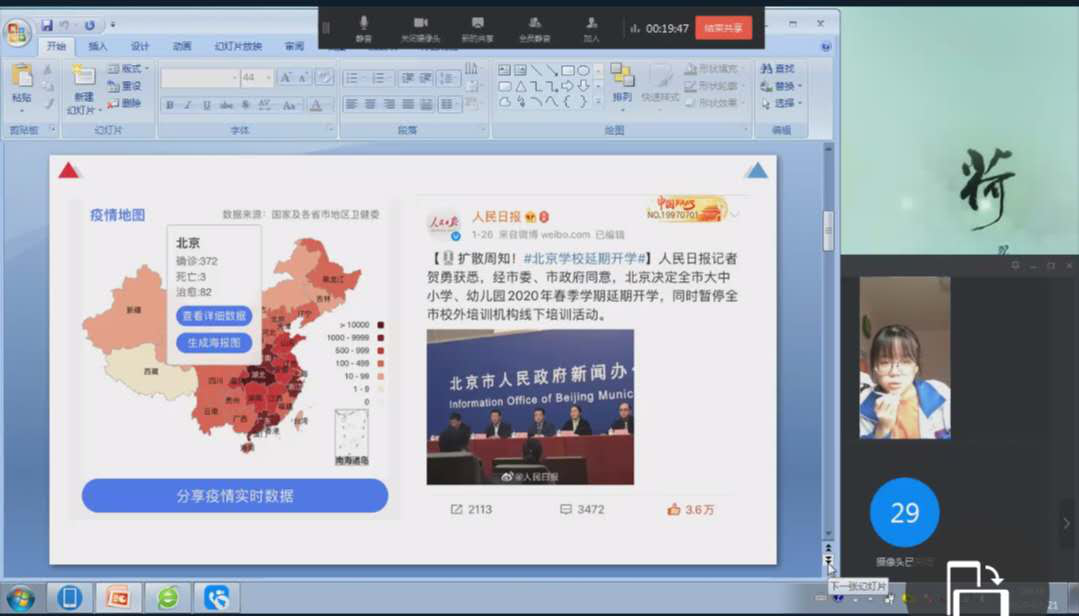Apply bold formatting with the B icon
Screen dimensions: 1079x616
(x=169, y=105)
